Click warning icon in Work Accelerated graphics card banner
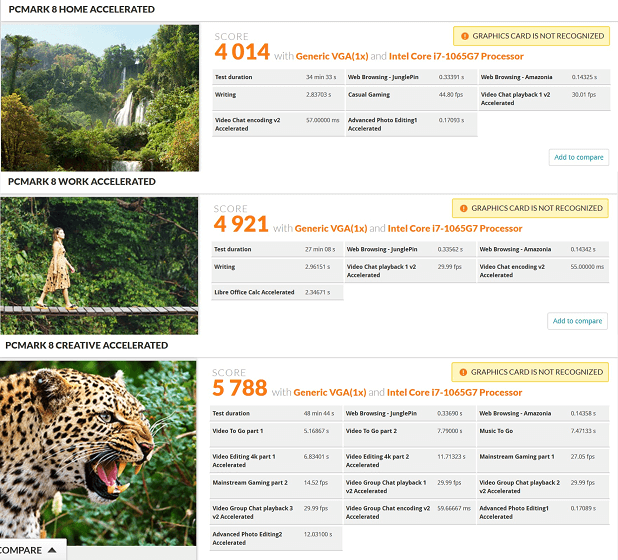 (464, 208)
